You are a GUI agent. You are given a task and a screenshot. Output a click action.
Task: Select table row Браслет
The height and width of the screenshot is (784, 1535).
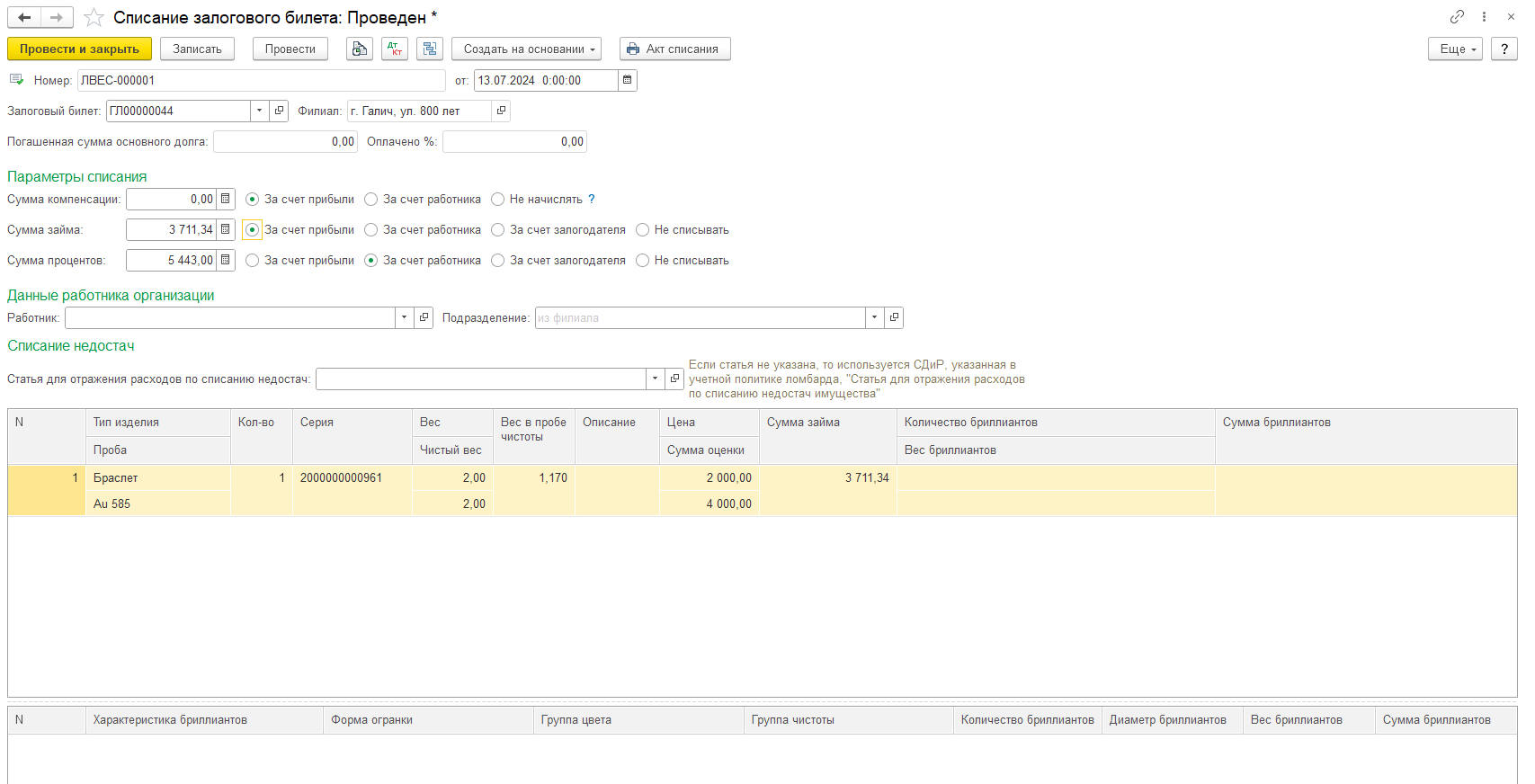(763, 490)
